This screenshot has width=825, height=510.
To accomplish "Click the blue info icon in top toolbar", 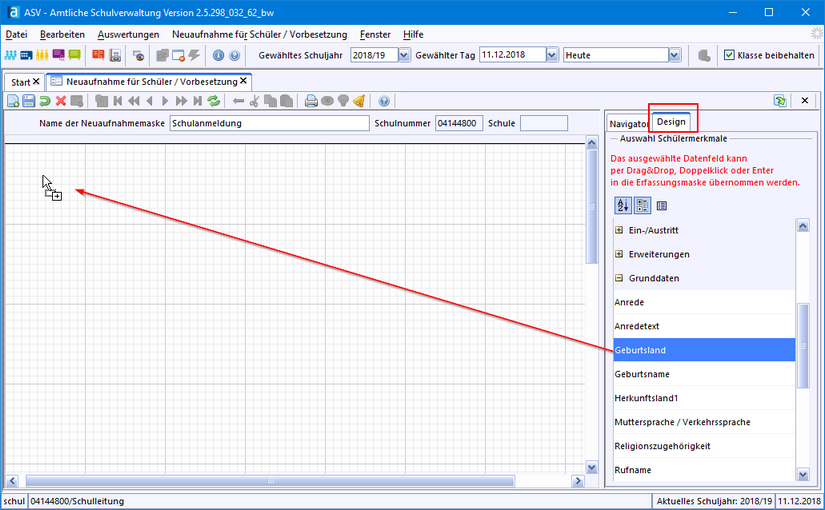I will click(x=218, y=55).
